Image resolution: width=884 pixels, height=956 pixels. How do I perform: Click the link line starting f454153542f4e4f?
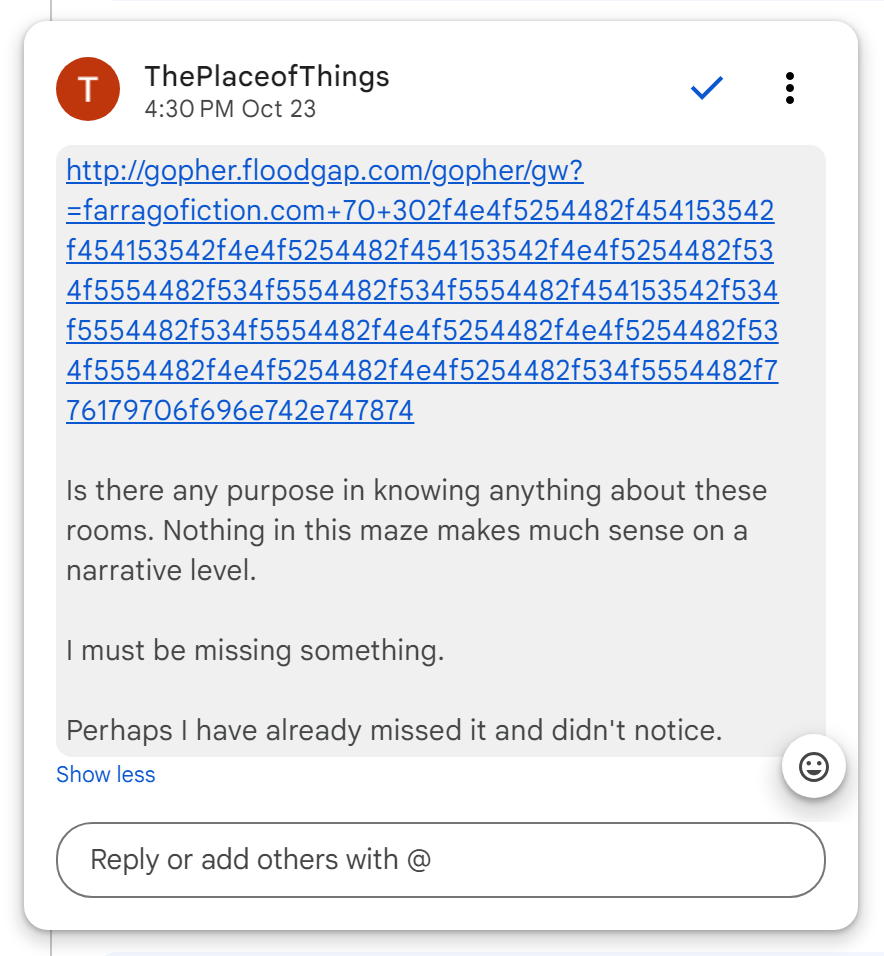pyautogui.click(x=420, y=251)
